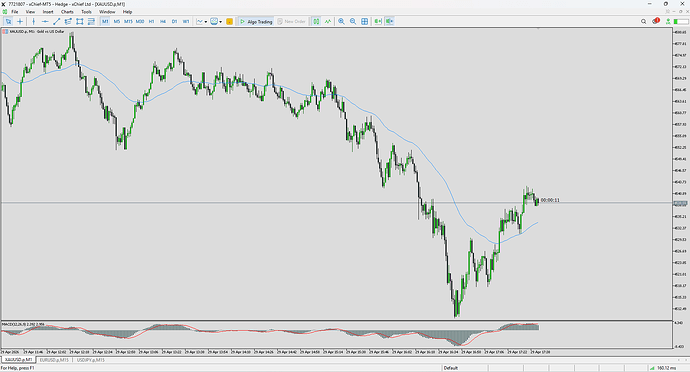690x372 pixels.
Task: Toggle Algo Trading
Action: coord(256,21)
